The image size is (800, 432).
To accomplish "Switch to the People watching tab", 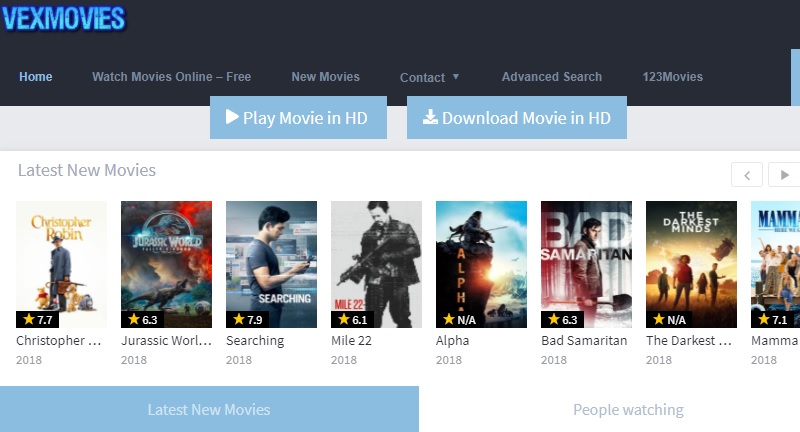I will click(x=628, y=410).
